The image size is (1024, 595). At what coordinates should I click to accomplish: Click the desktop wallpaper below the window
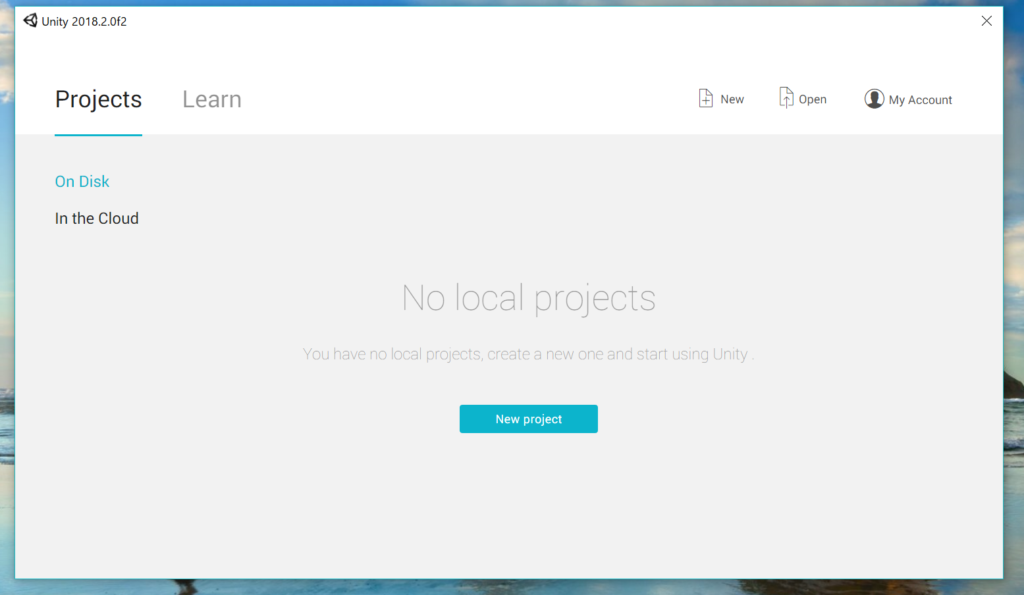point(500,587)
